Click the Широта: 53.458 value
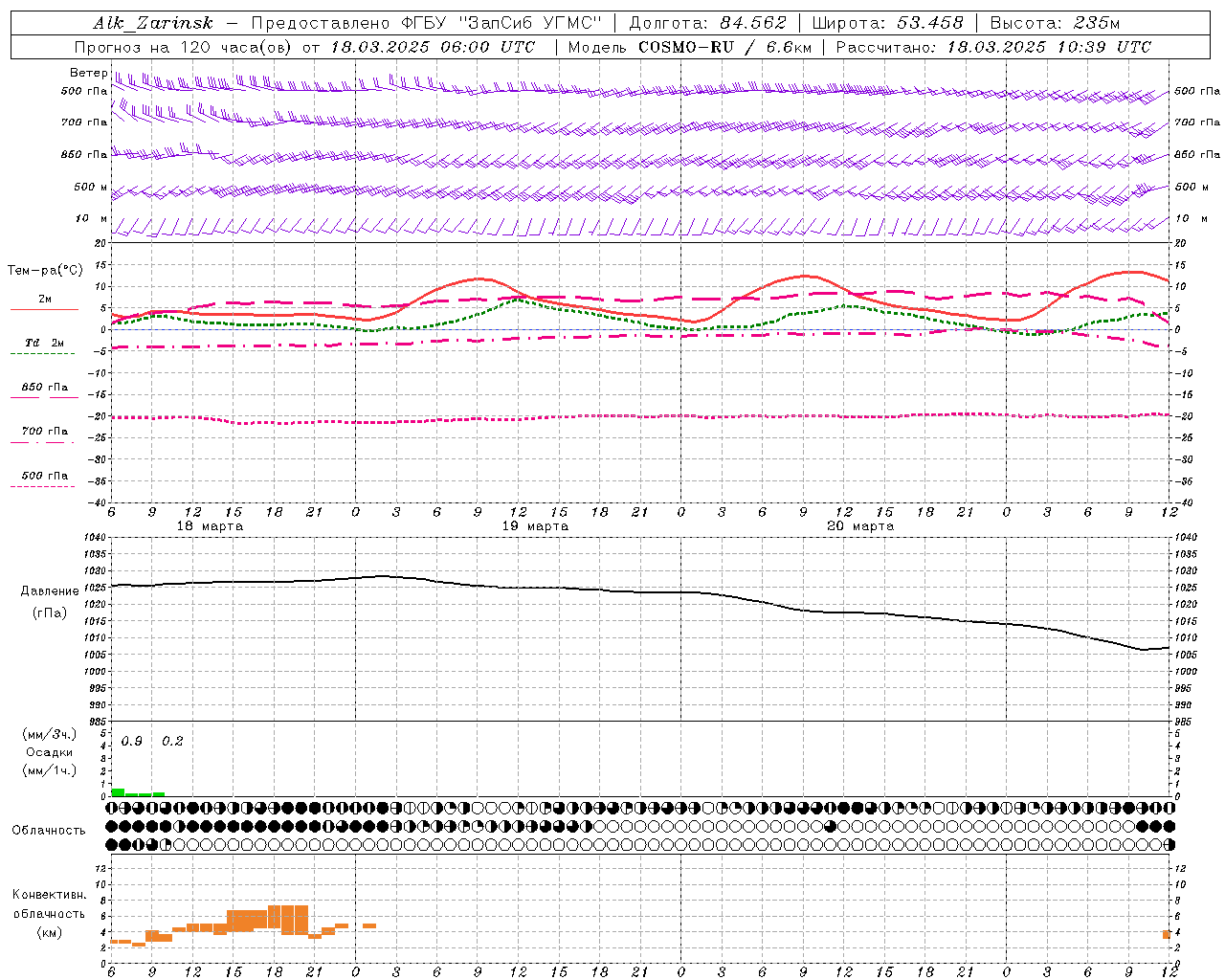The width and height of the screenshot is (1225, 980). click(x=887, y=23)
